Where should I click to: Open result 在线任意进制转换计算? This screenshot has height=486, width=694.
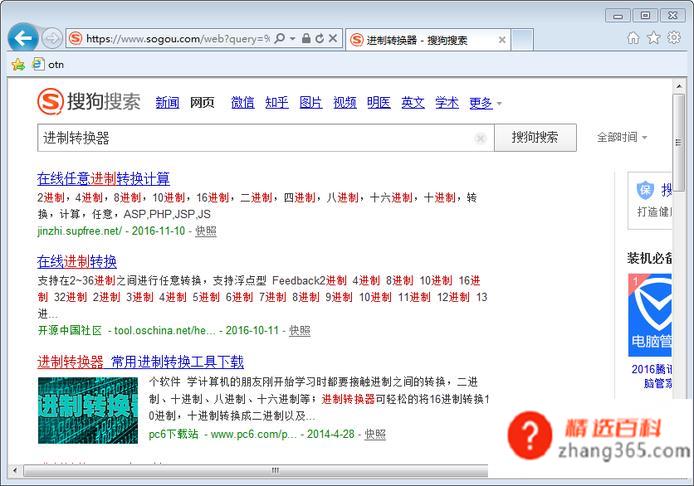pos(104,179)
